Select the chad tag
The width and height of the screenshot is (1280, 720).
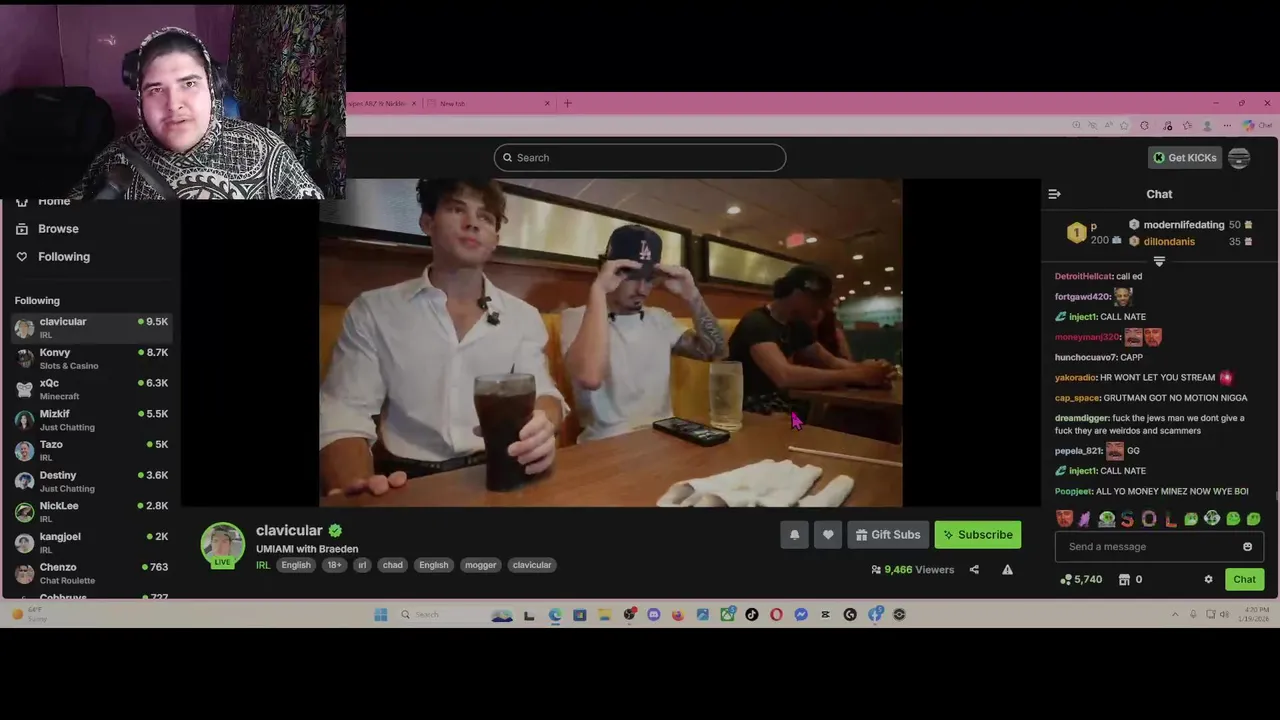click(x=392, y=565)
